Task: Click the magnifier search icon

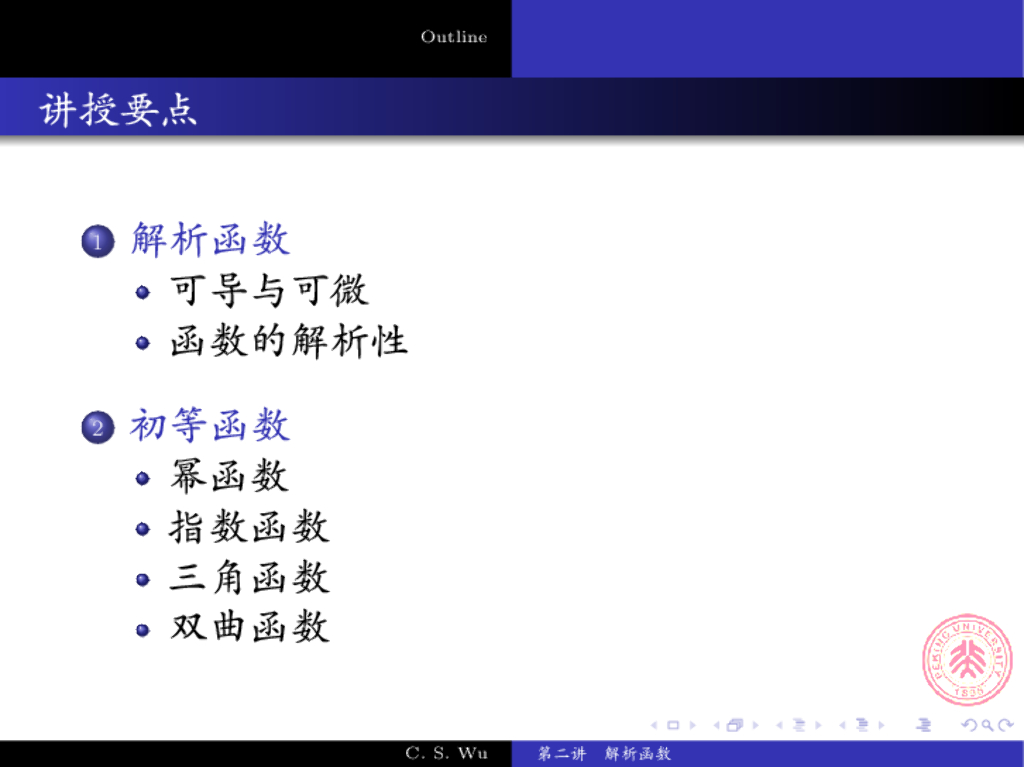Action: [x=987, y=726]
